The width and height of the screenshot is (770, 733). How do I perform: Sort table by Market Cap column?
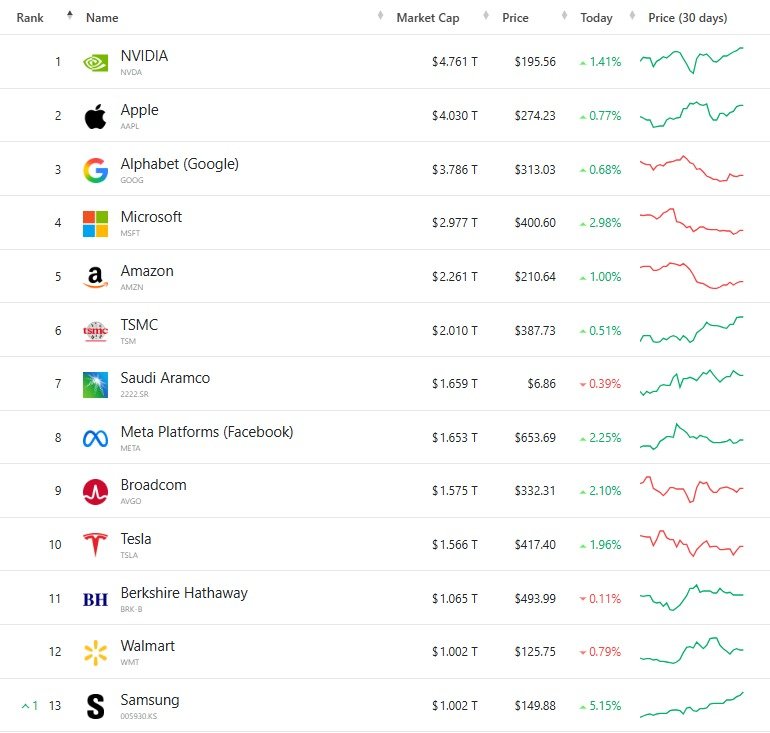tap(428, 18)
